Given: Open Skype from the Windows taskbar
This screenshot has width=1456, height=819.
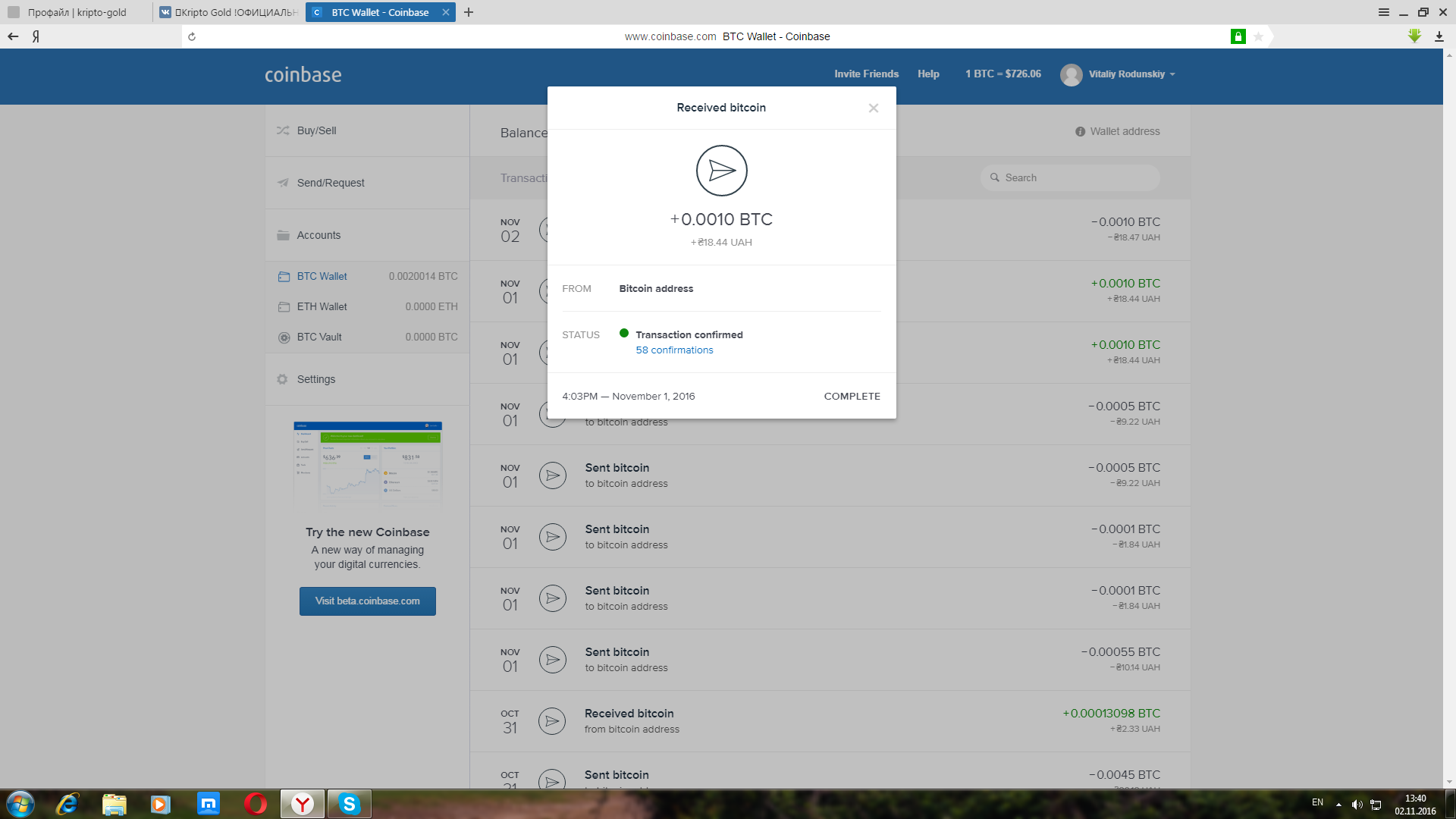Looking at the screenshot, I should 349,804.
